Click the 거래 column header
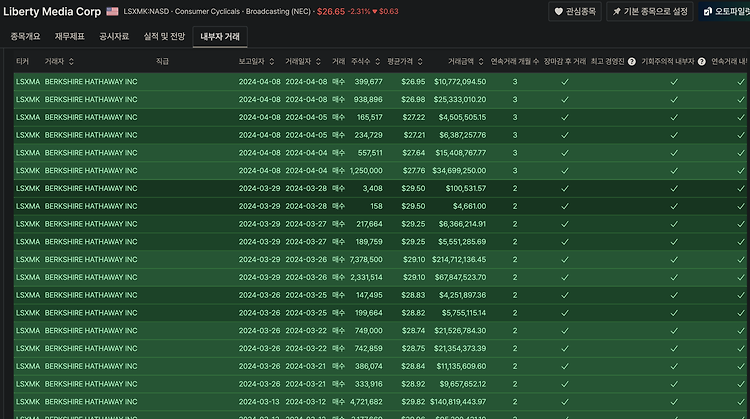The height and width of the screenshot is (419, 750). [x=339, y=61]
